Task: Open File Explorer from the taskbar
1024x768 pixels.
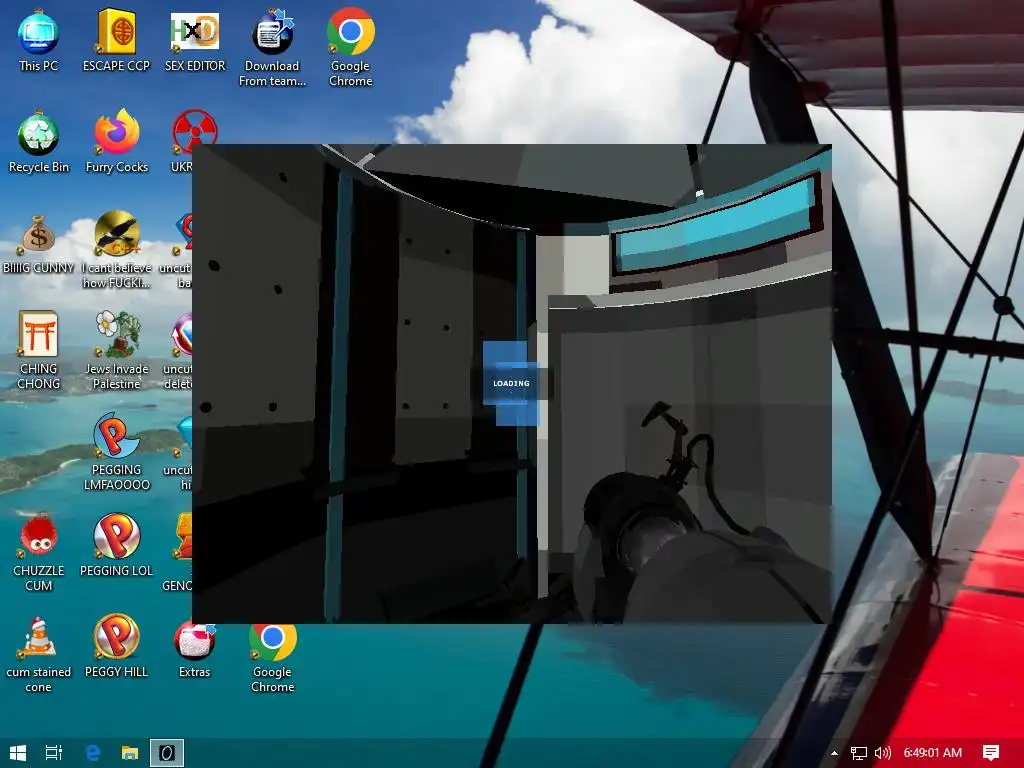Action: (x=130, y=753)
